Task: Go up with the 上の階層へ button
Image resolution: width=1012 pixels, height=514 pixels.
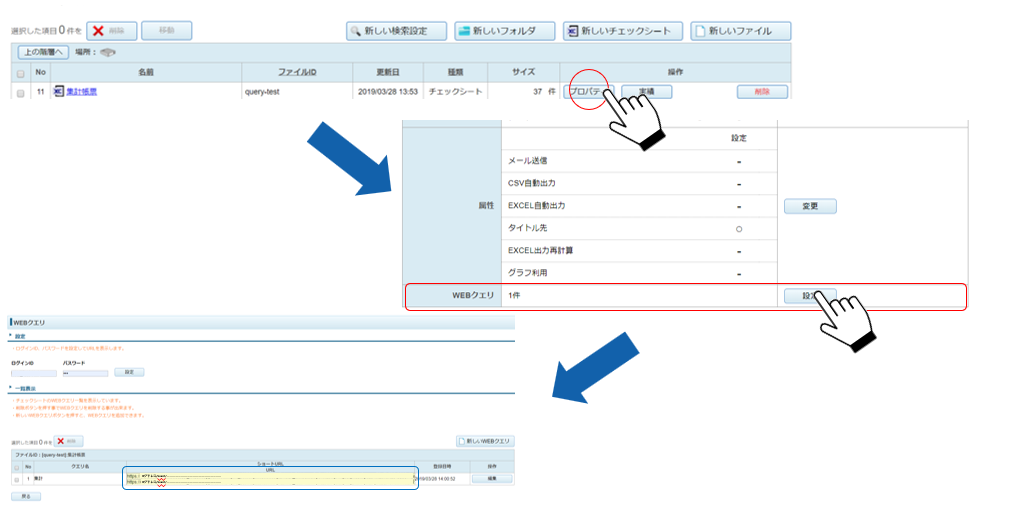Action: coord(42,52)
